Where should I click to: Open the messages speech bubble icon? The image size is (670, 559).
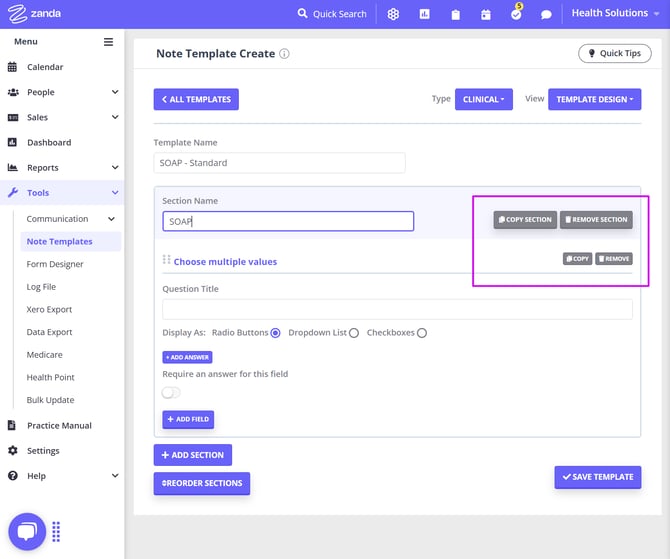tap(546, 14)
